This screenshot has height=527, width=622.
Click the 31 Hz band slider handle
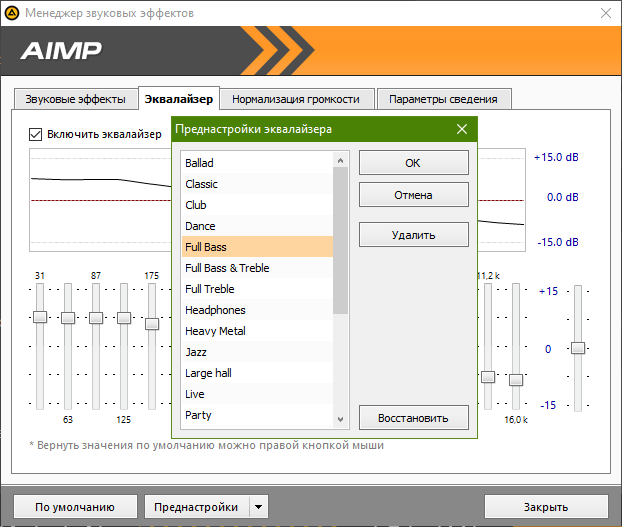(40, 317)
